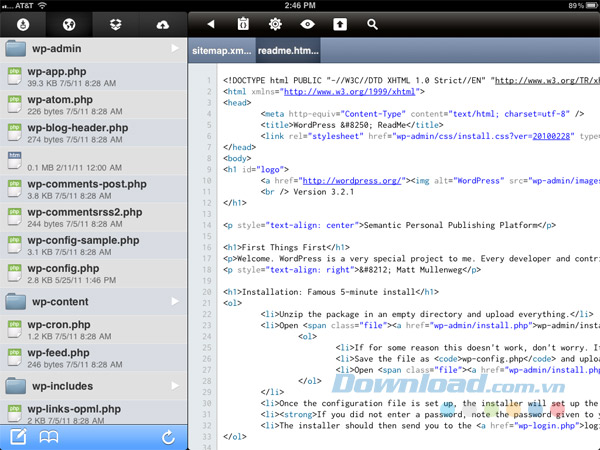Click the www.w3.org/1999/xhtml link on line 2
Viewport: 600px width, 450px height.
349,91
